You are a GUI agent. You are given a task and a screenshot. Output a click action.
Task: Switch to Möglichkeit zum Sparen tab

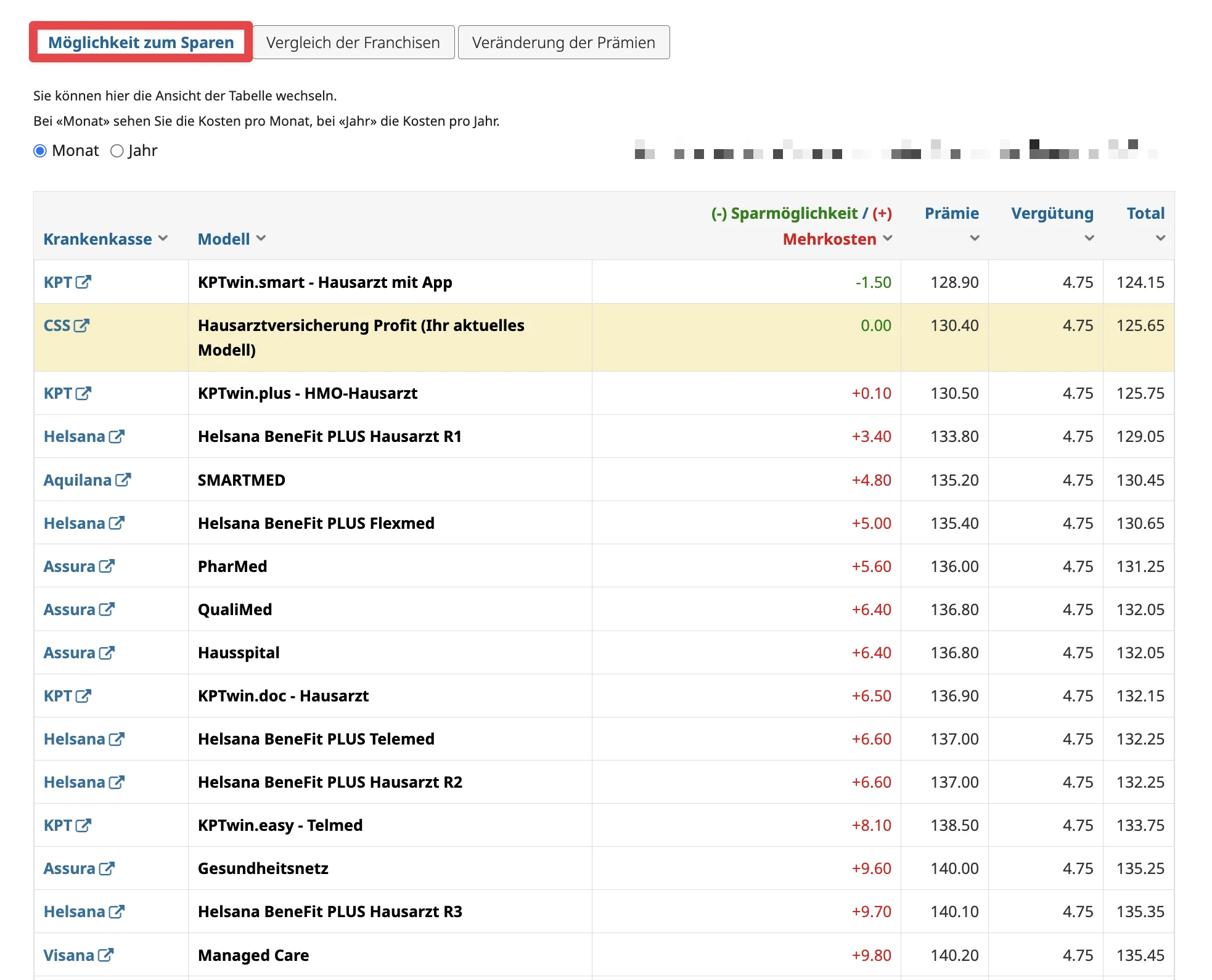[141, 42]
